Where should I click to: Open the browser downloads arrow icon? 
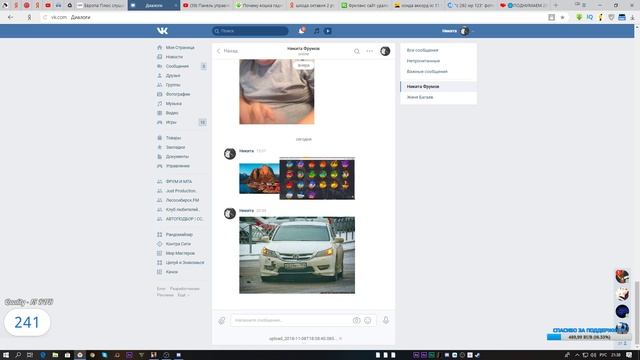tap(632, 17)
